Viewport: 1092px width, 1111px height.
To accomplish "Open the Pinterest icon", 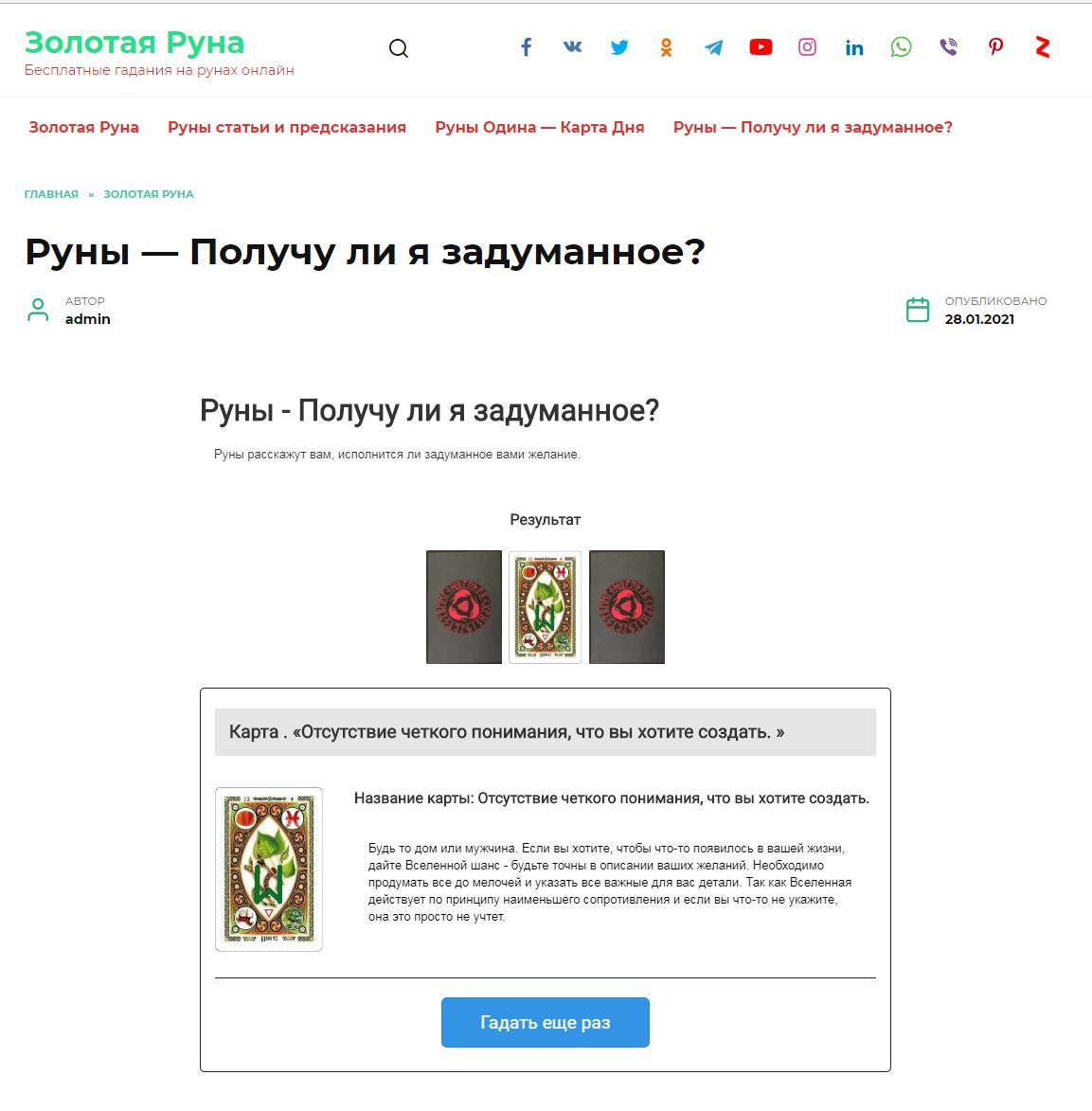I will point(995,46).
